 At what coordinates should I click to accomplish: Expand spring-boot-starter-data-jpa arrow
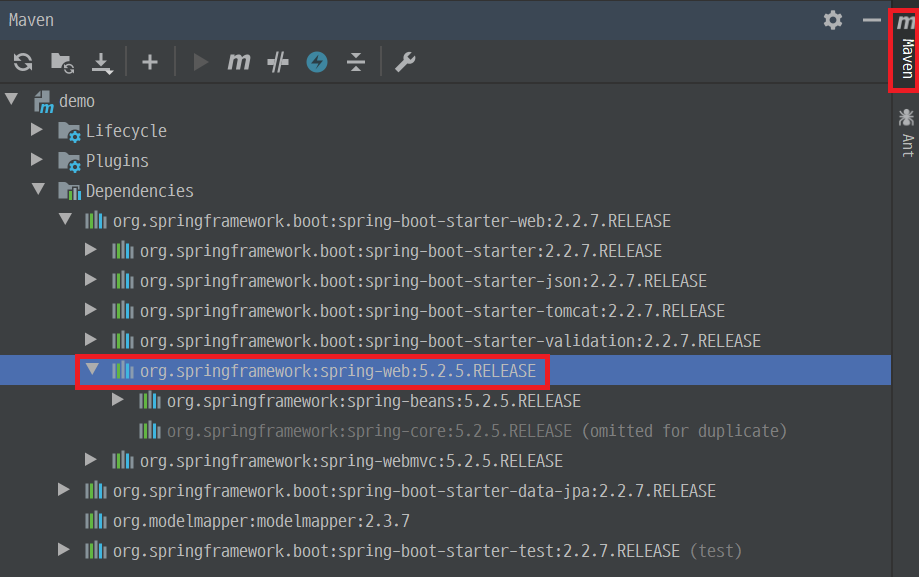click(x=64, y=490)
